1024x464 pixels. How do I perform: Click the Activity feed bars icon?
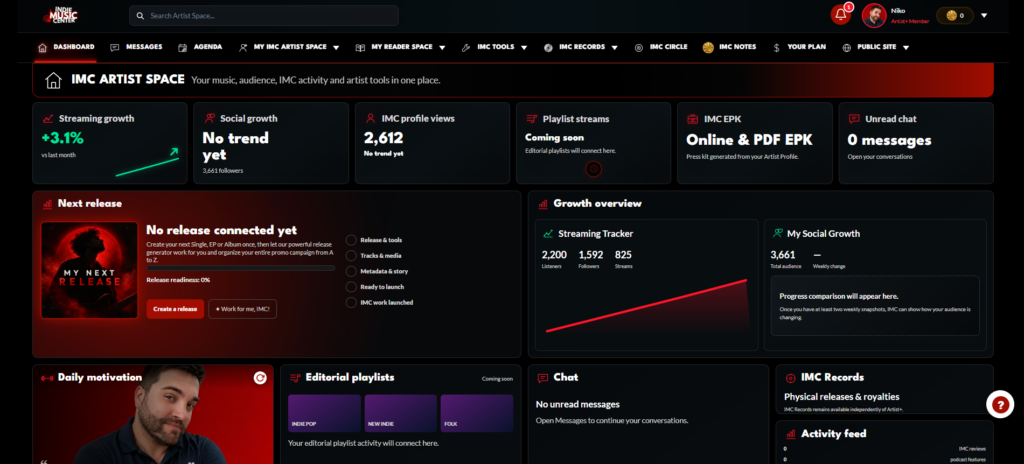point(791,434)
